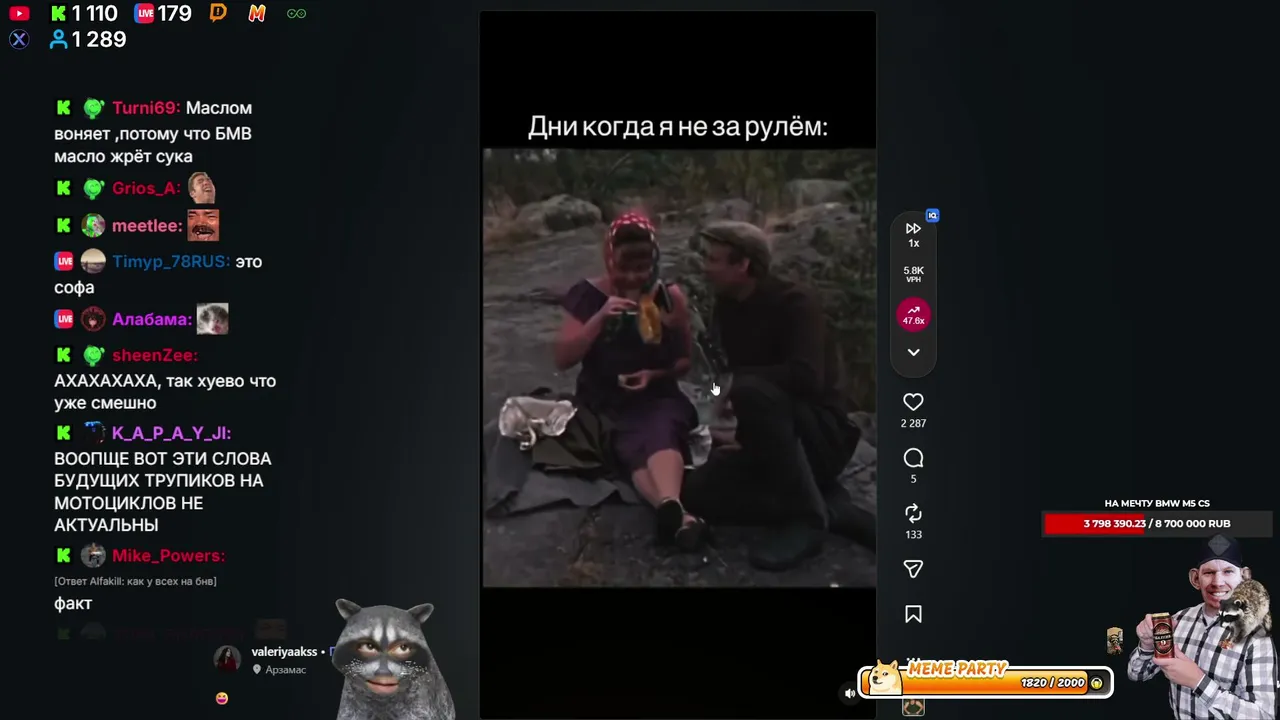This screenshot has height=720, width=1280.
Task: Click the blue total-viewers person icon
Action: [59, 40]
